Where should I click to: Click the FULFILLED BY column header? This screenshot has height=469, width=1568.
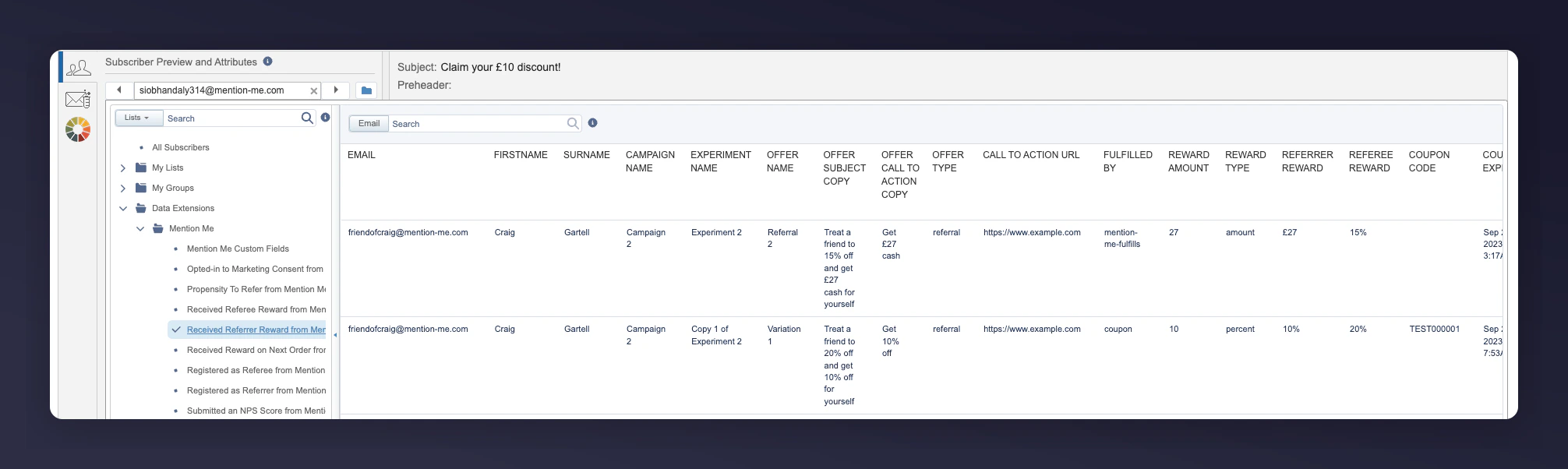1127,161
